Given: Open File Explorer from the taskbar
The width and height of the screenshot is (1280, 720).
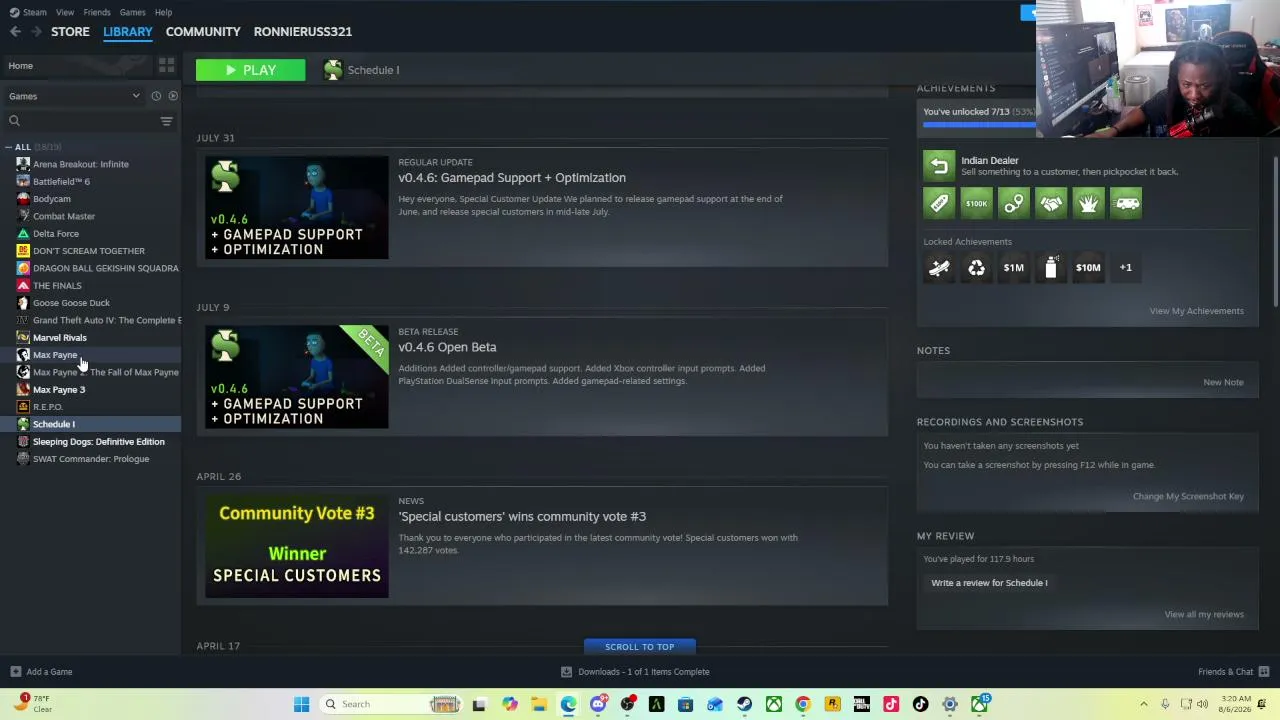Looking at the screenshot, I should 538,704.
